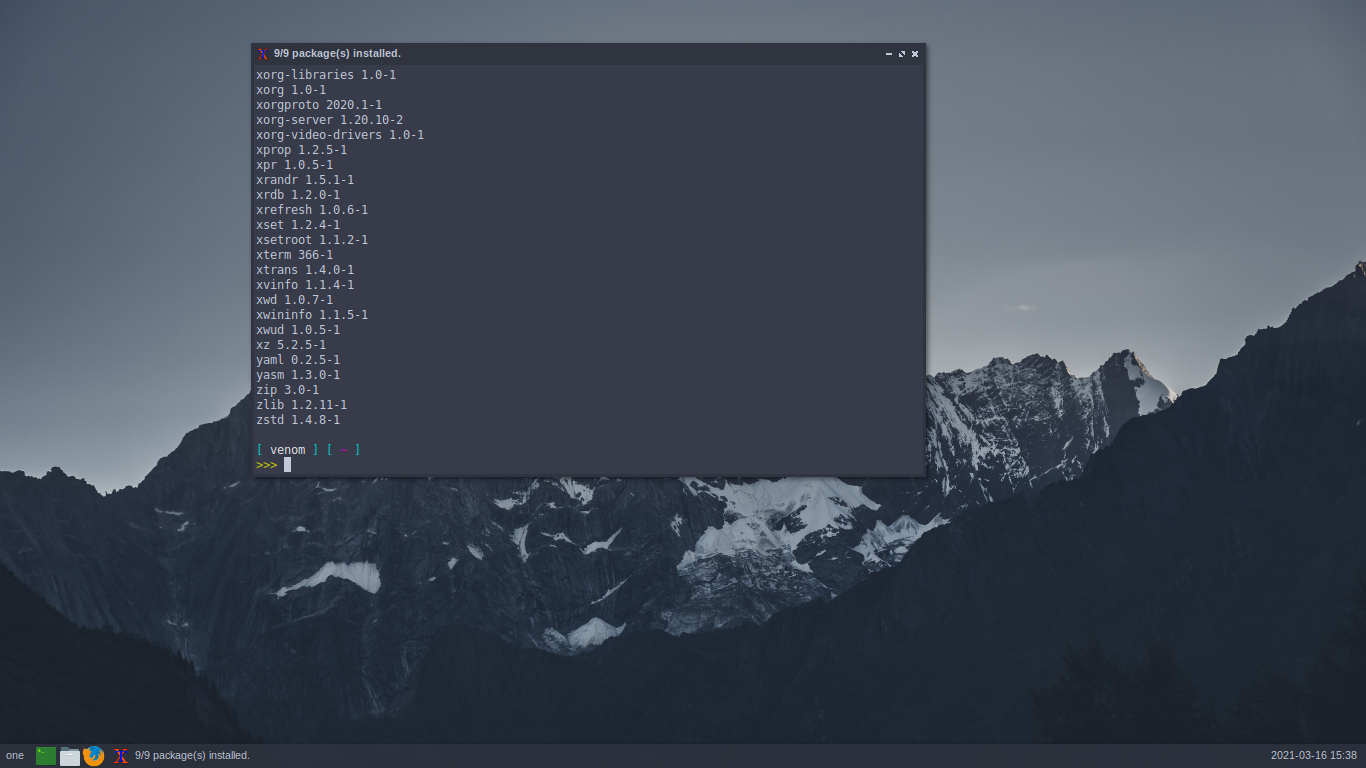
Task: Click the 'venom' hostname in the prompt
Action: point(287,450)
